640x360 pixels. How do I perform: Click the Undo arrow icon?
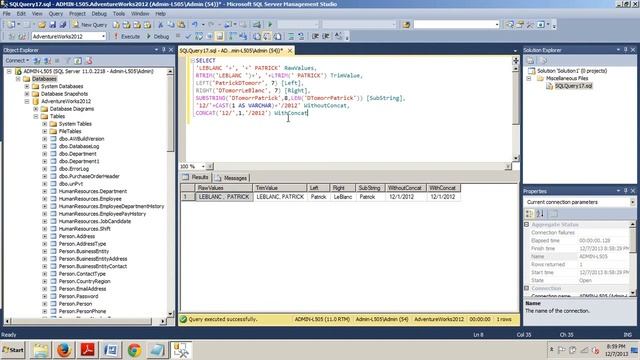(x=195, y=24)
